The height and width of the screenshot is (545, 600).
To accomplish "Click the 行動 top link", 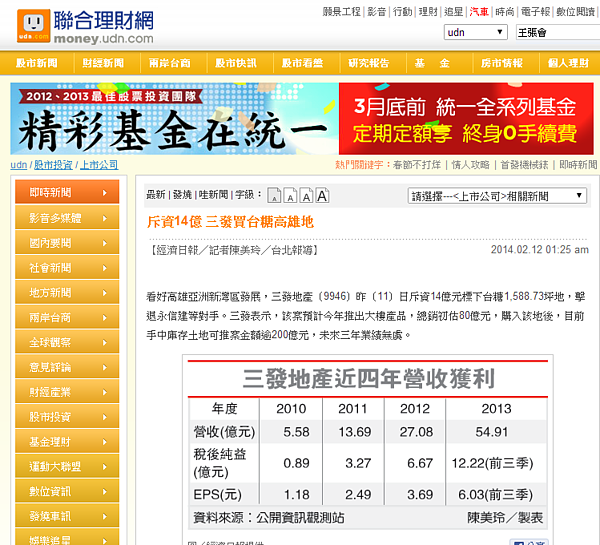I will coord(403,12).
